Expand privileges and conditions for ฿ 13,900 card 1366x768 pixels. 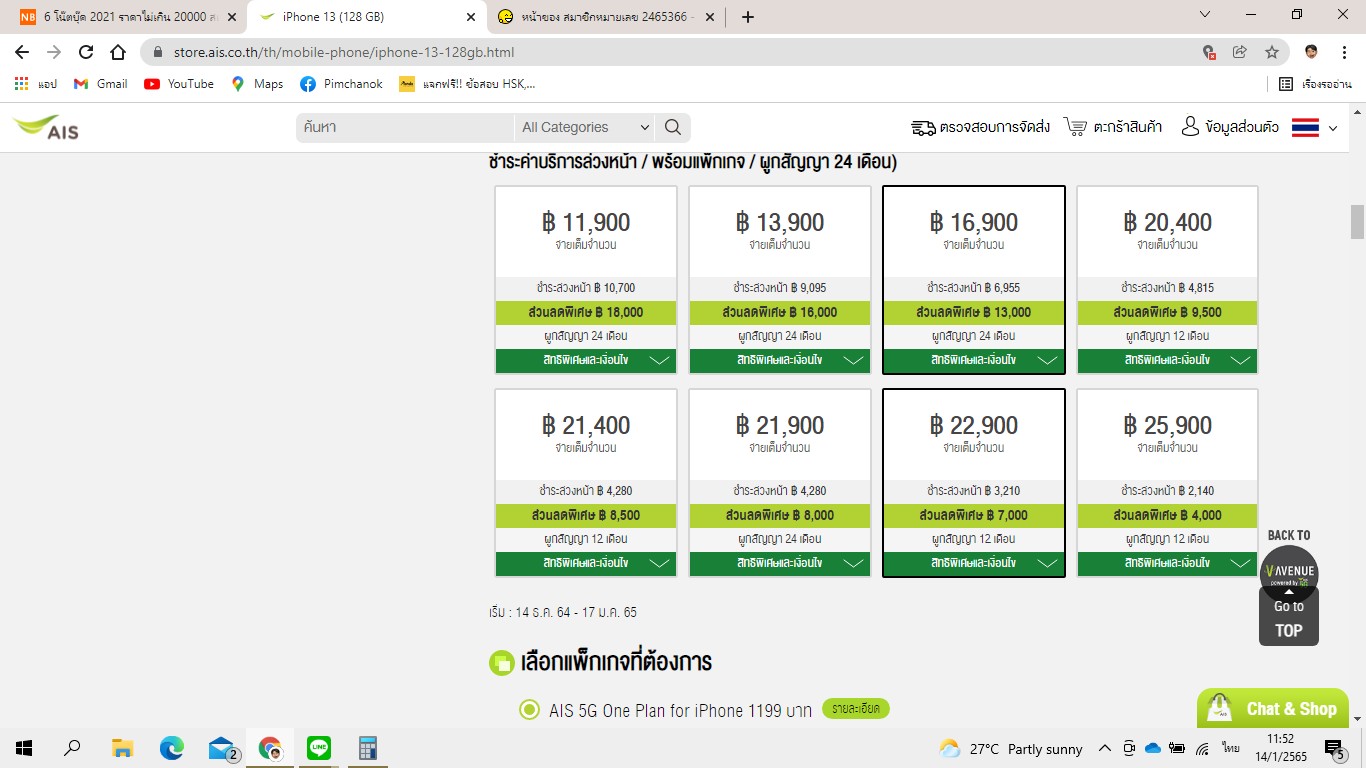tap(780, 360)
